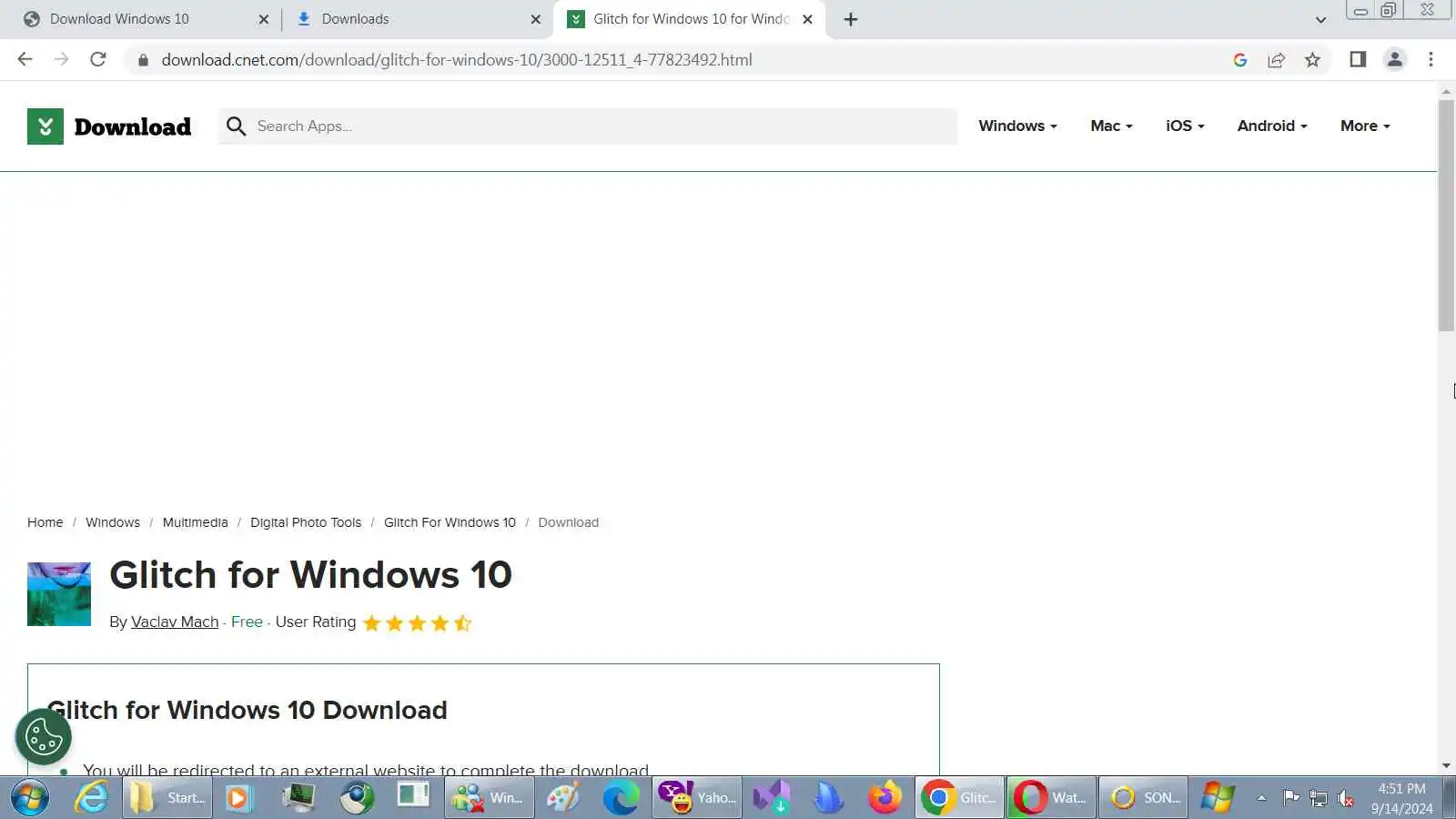View site security lock info
1456x819 pixels.
(143, 60)
